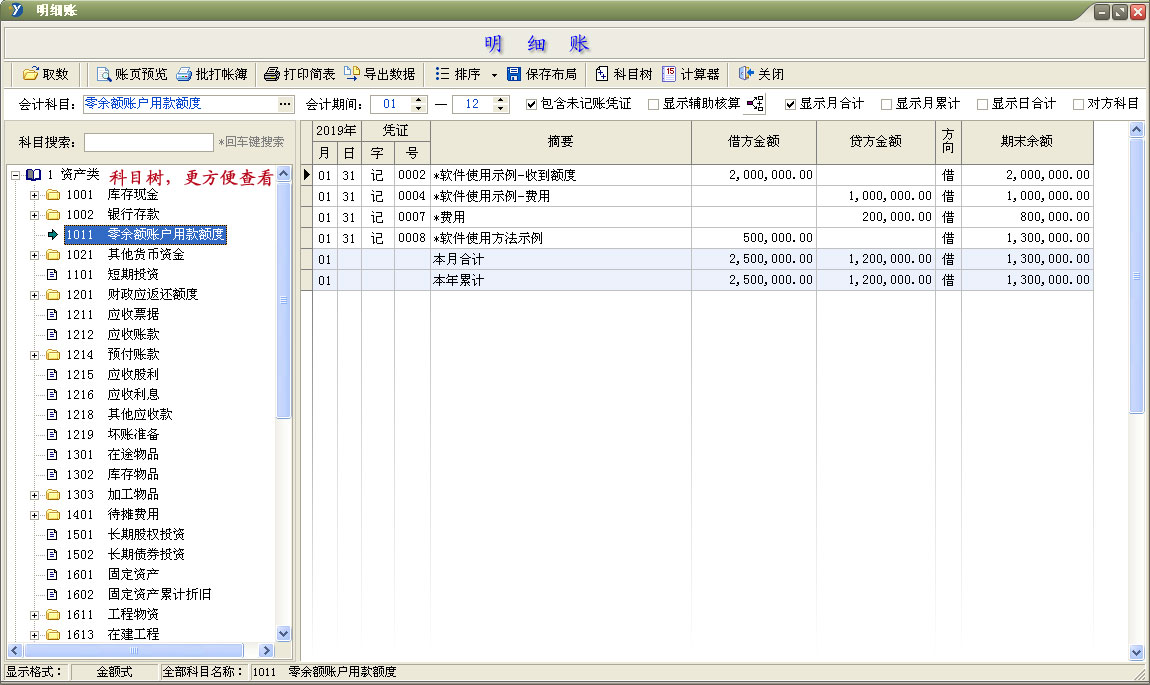Viewport: 1150px width, 685px height.
Task: Click folder icon of 1611 工程物资
Action: 53,615
